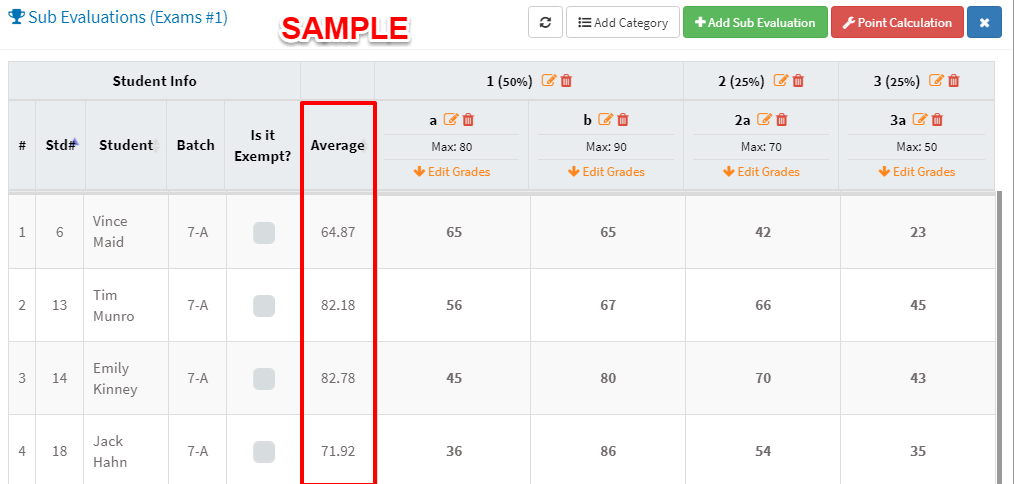
Task: Delete category 2 (25%) via trash icon
Action: [x=798, y=81]
